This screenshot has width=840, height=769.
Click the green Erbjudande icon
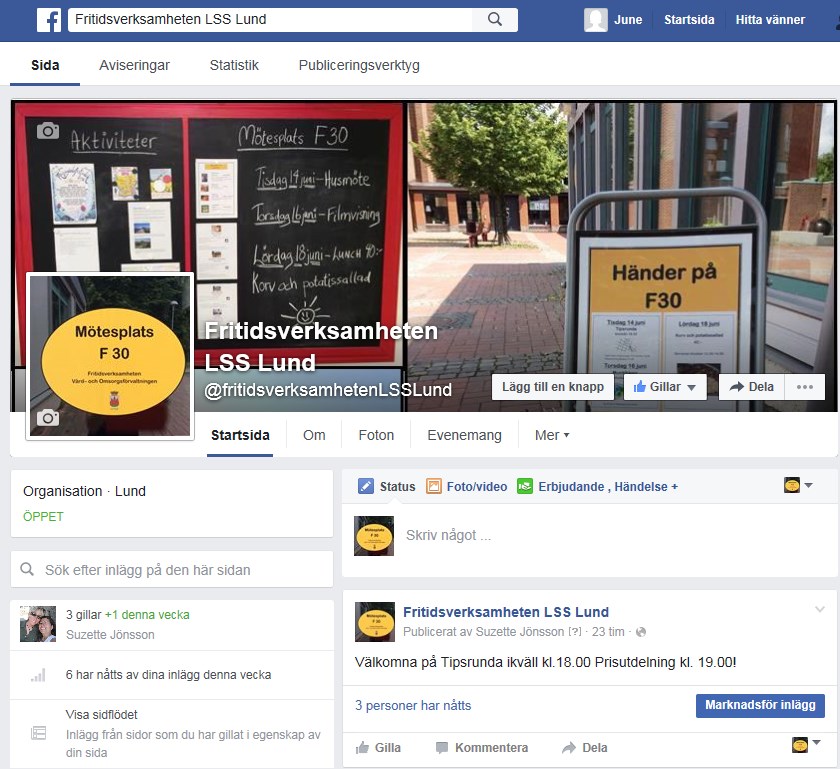coord(525,486)
